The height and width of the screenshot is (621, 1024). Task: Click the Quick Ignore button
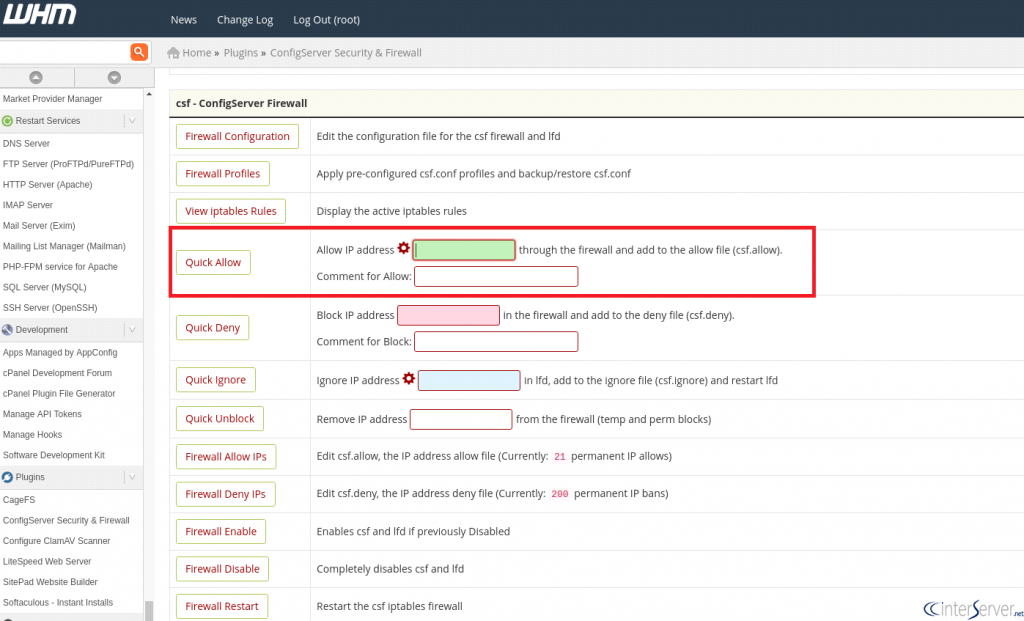[x=216, y=380]
